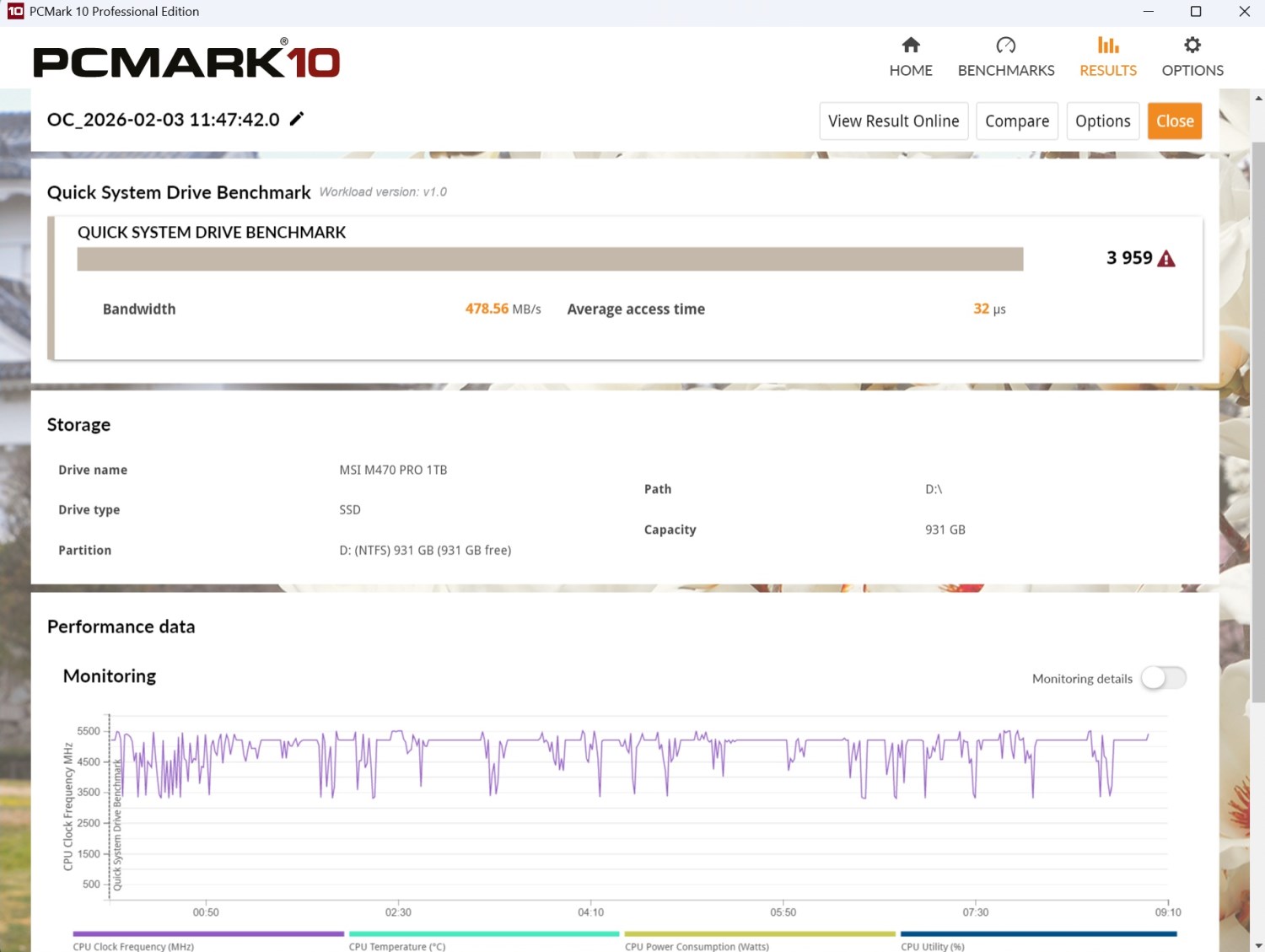Click the Monitoring heading
1265x952 pixels.
[x=110, y=676]
